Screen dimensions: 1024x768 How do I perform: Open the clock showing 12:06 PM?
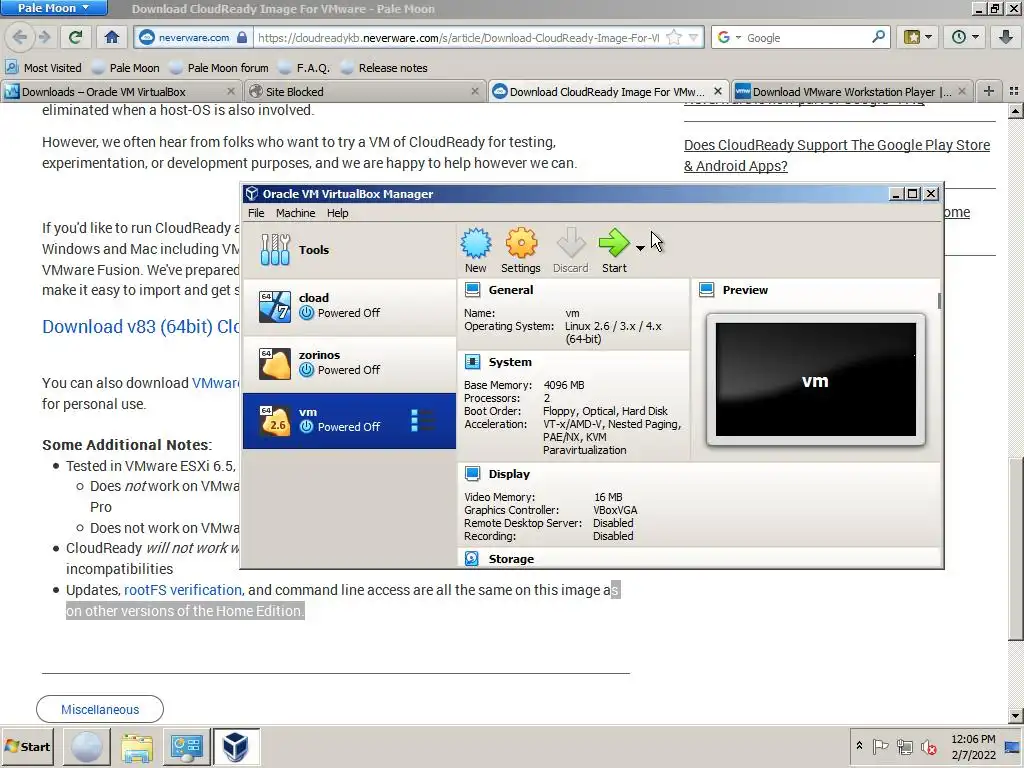pos(973,747)
